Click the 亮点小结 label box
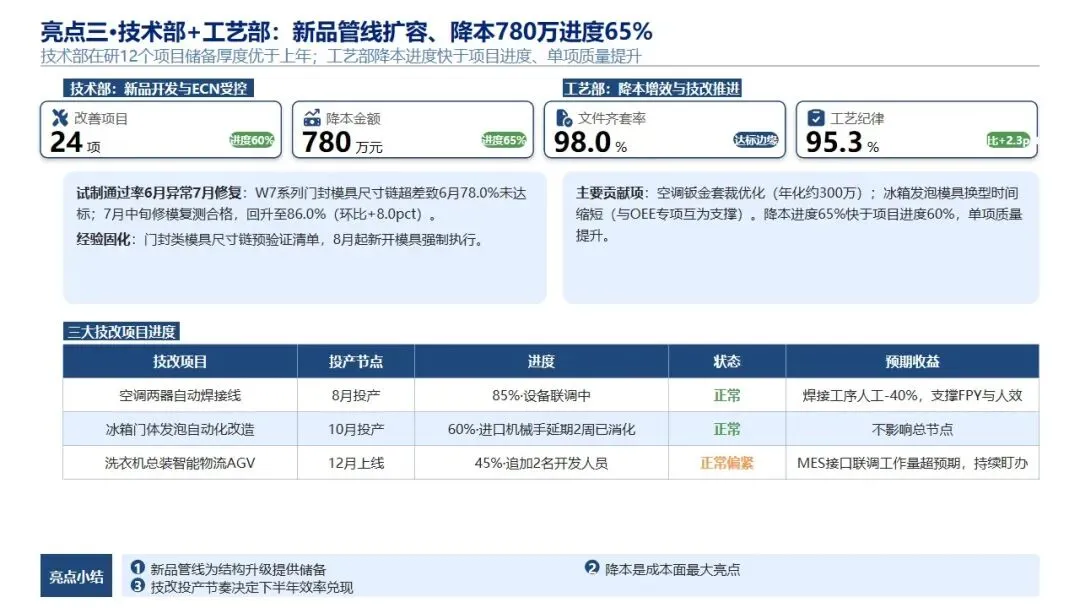1080x608 pixels. (76, 576)
